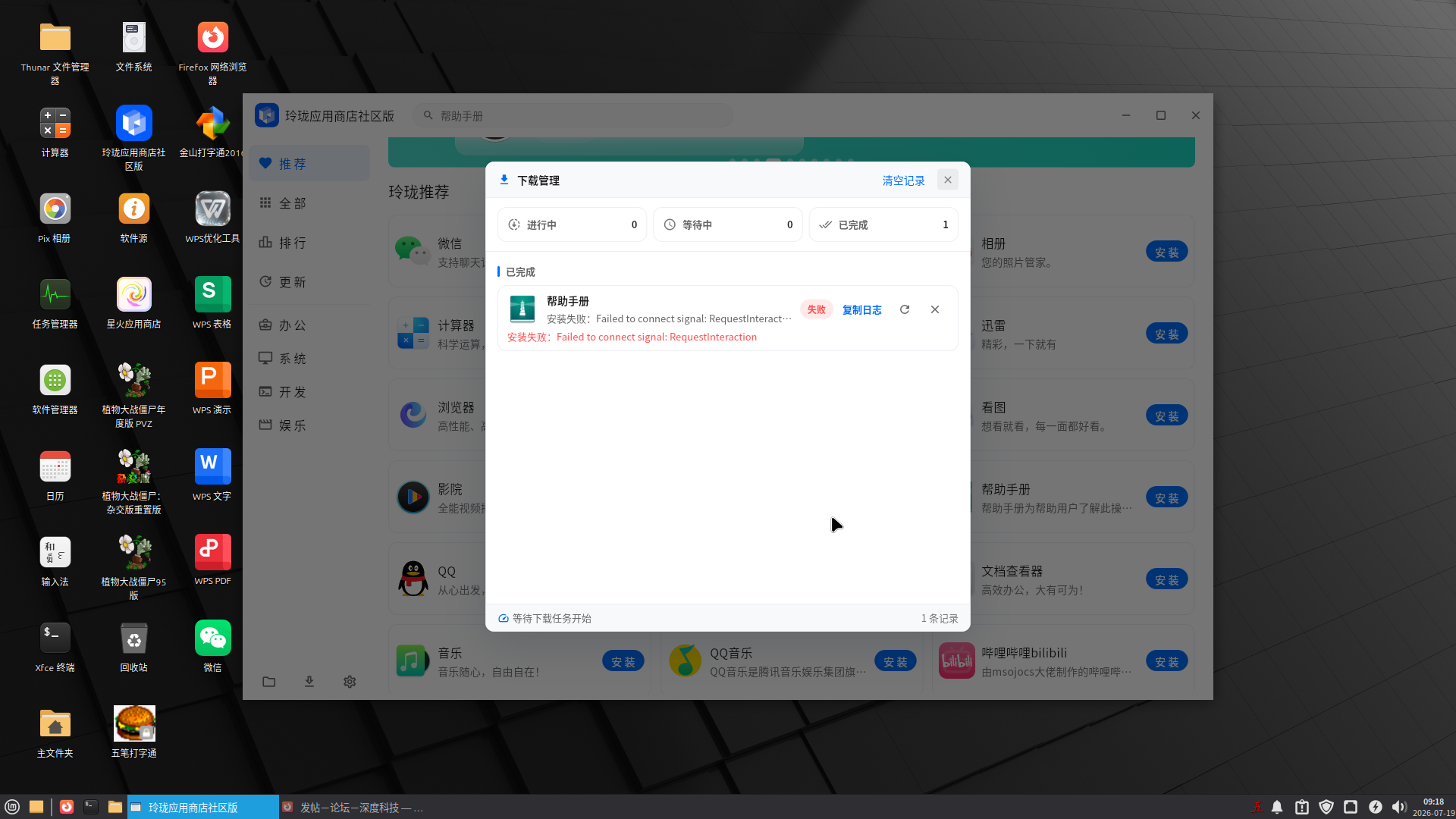Open the 开发 development category
Viewport: 1456px width, 819px height.
pos(309,392)
